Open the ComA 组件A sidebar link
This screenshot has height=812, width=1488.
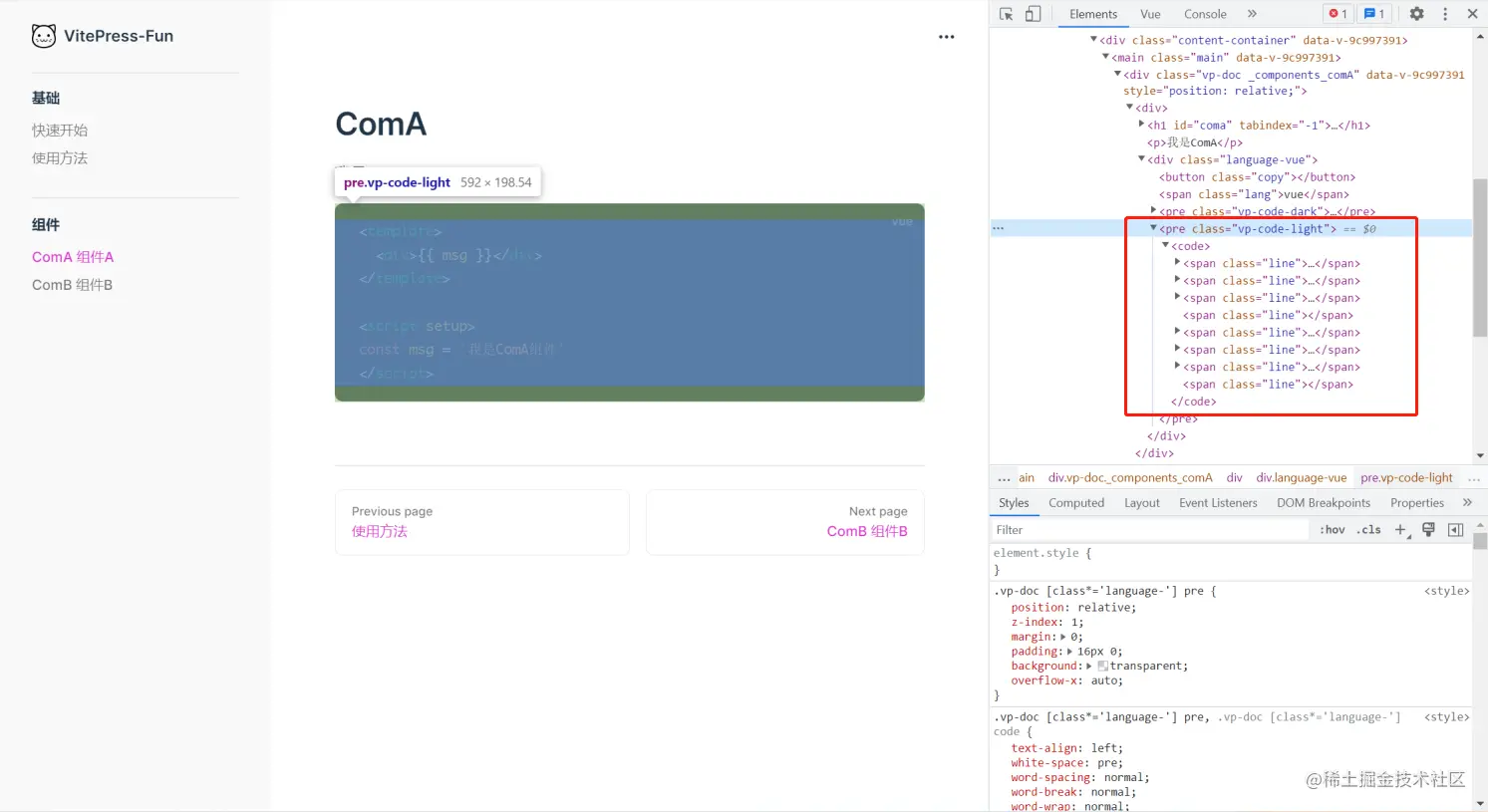(x=73, y=257)
